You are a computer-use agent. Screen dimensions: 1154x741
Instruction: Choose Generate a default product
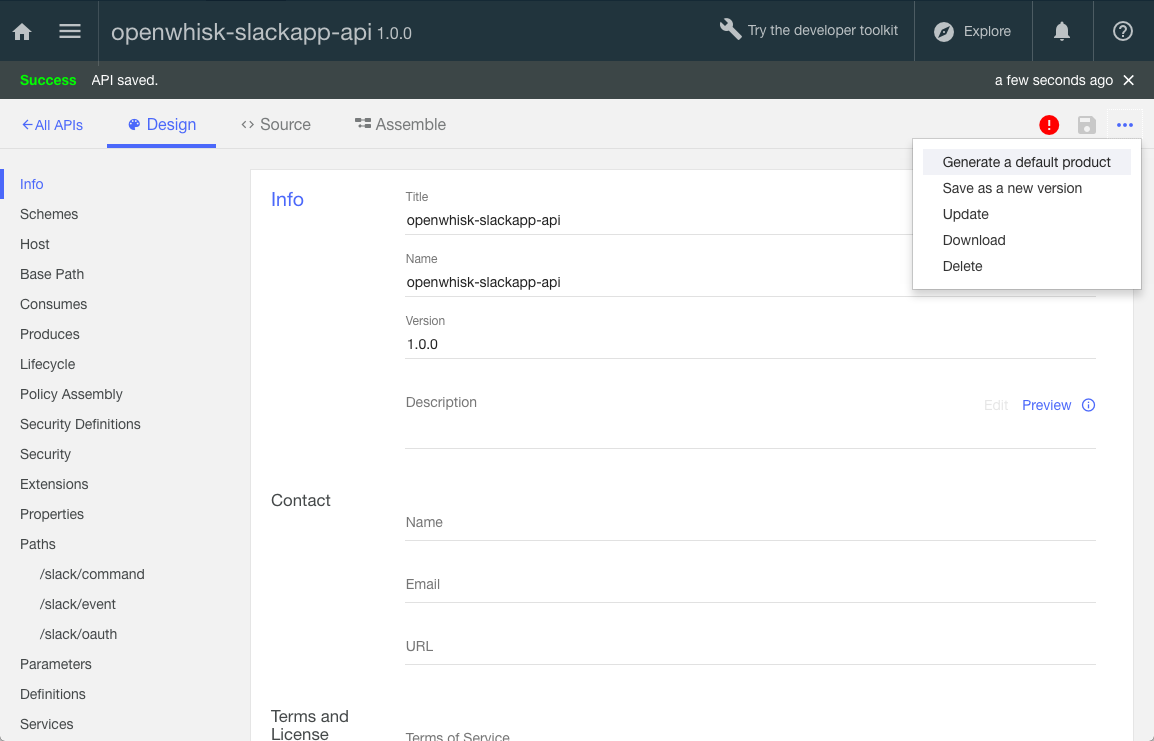click(x=1027, y=162)
